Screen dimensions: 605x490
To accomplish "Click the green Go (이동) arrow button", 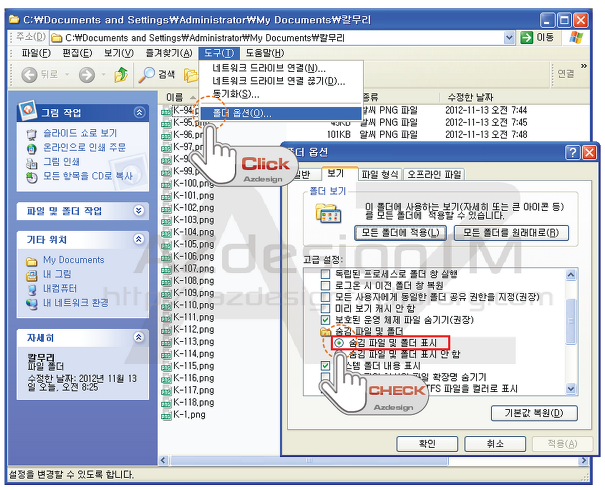I will click(526, 38).
